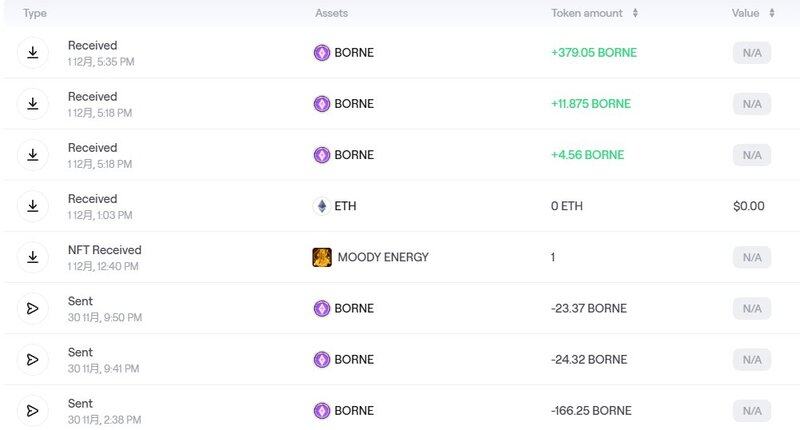Click the sent icon for -166.25 BORNE
The width and height of the screenshot is (800, 430).
tap(32, 410)
